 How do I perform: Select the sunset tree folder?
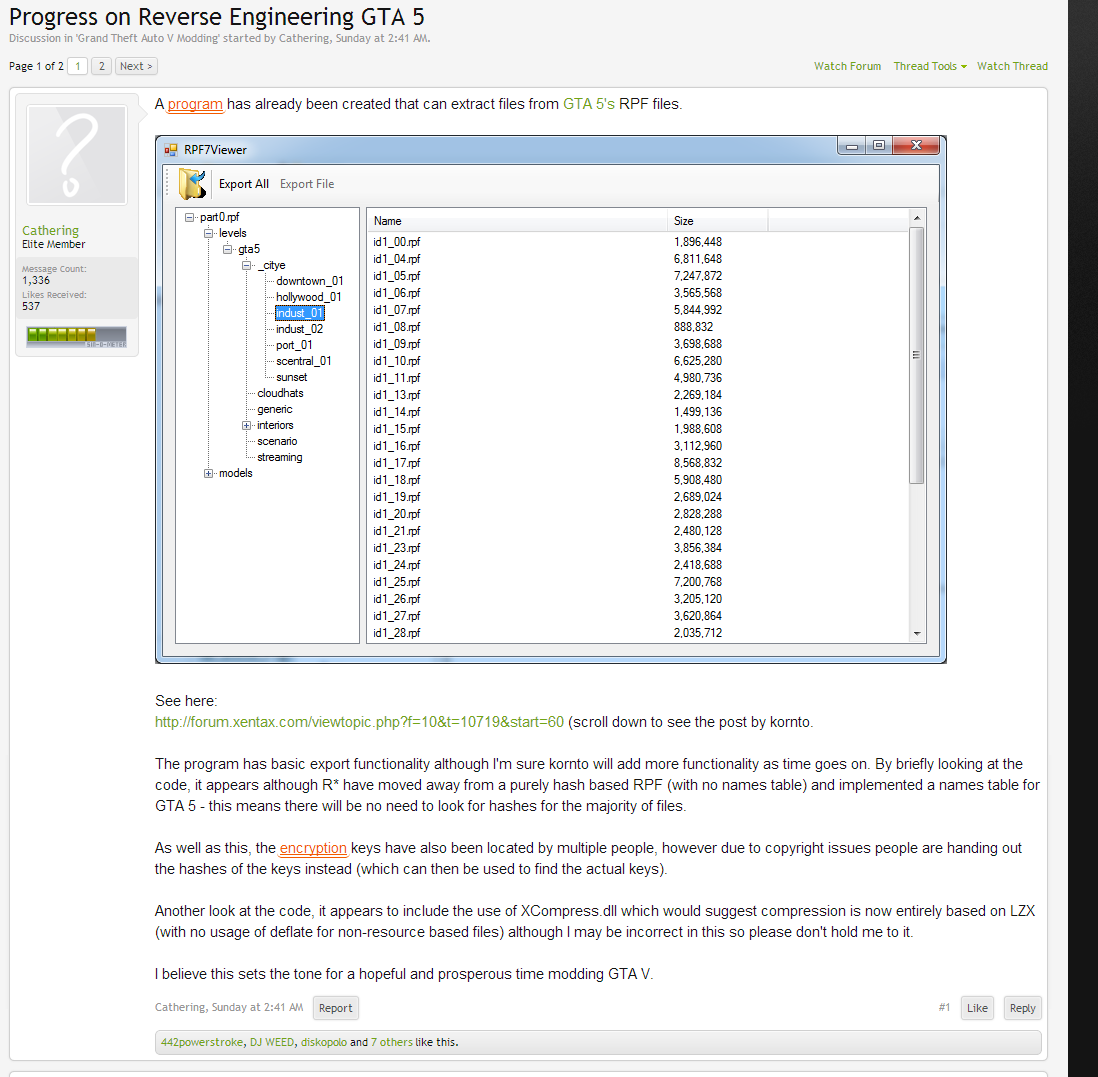(291, 377)
